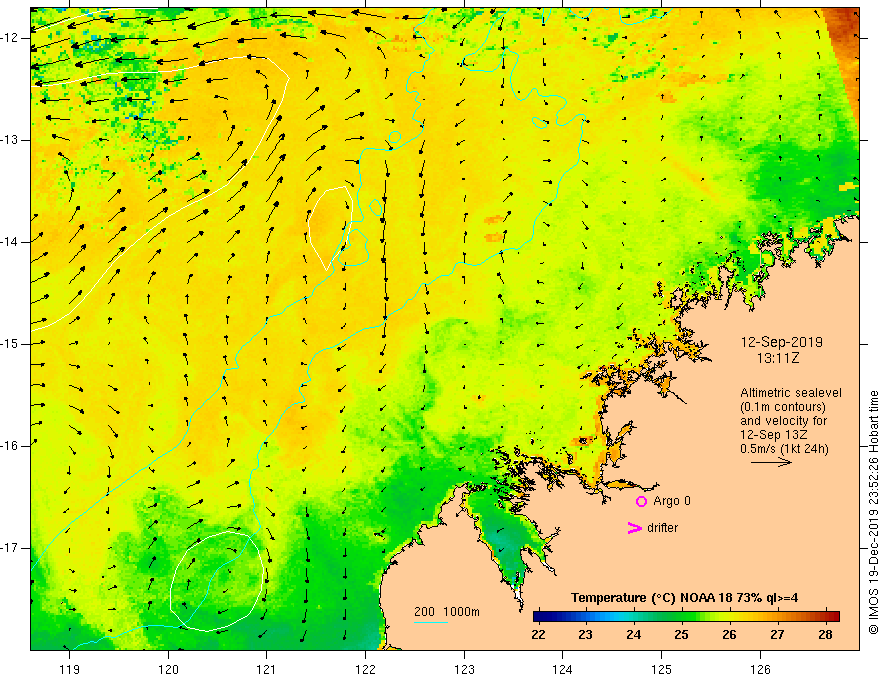
Task: Click the longitude axis label 123
Action: [x=464, y=669]
